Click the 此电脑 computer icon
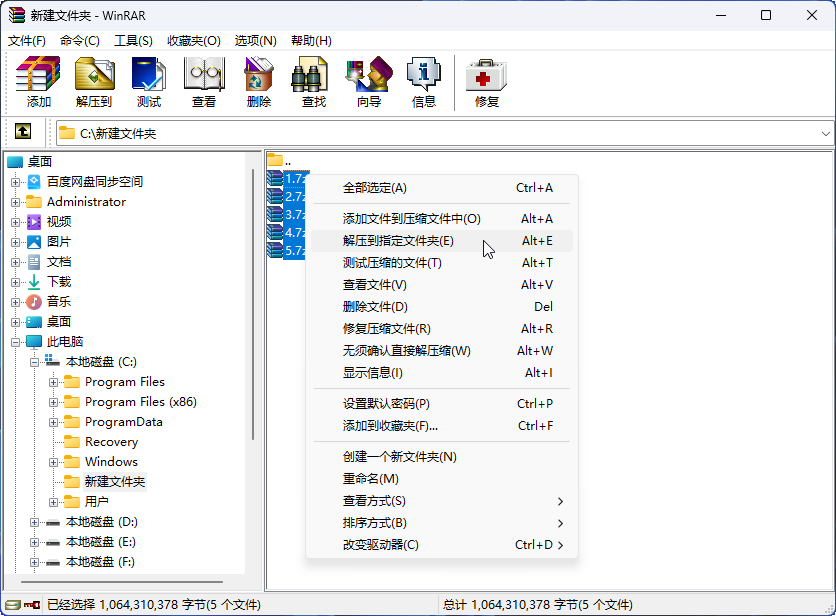The width and height of the screenshot is (836, 616). tap(34, 341)
